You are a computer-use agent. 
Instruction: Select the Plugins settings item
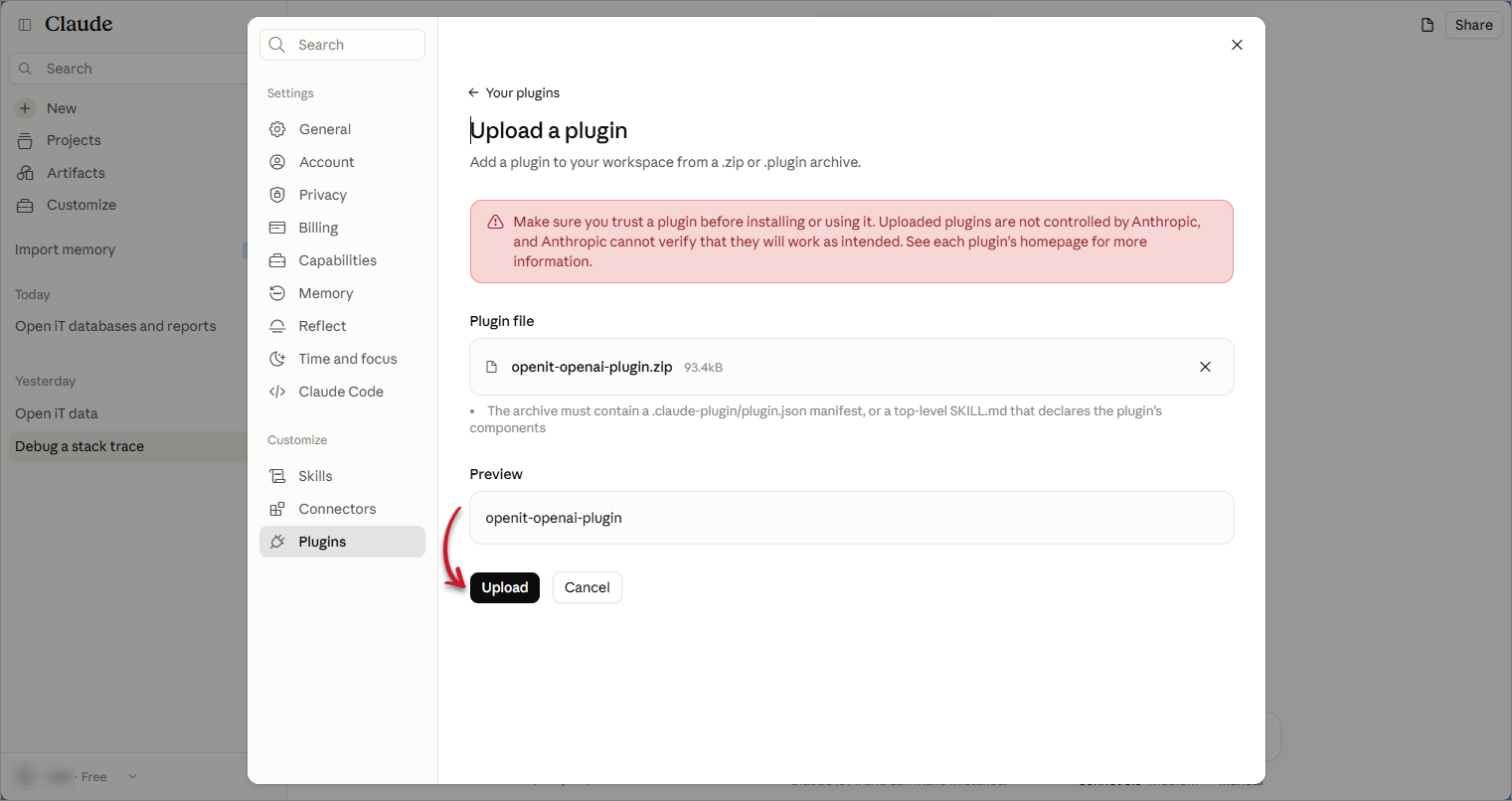pyautogui.click(x=342, y=542)
